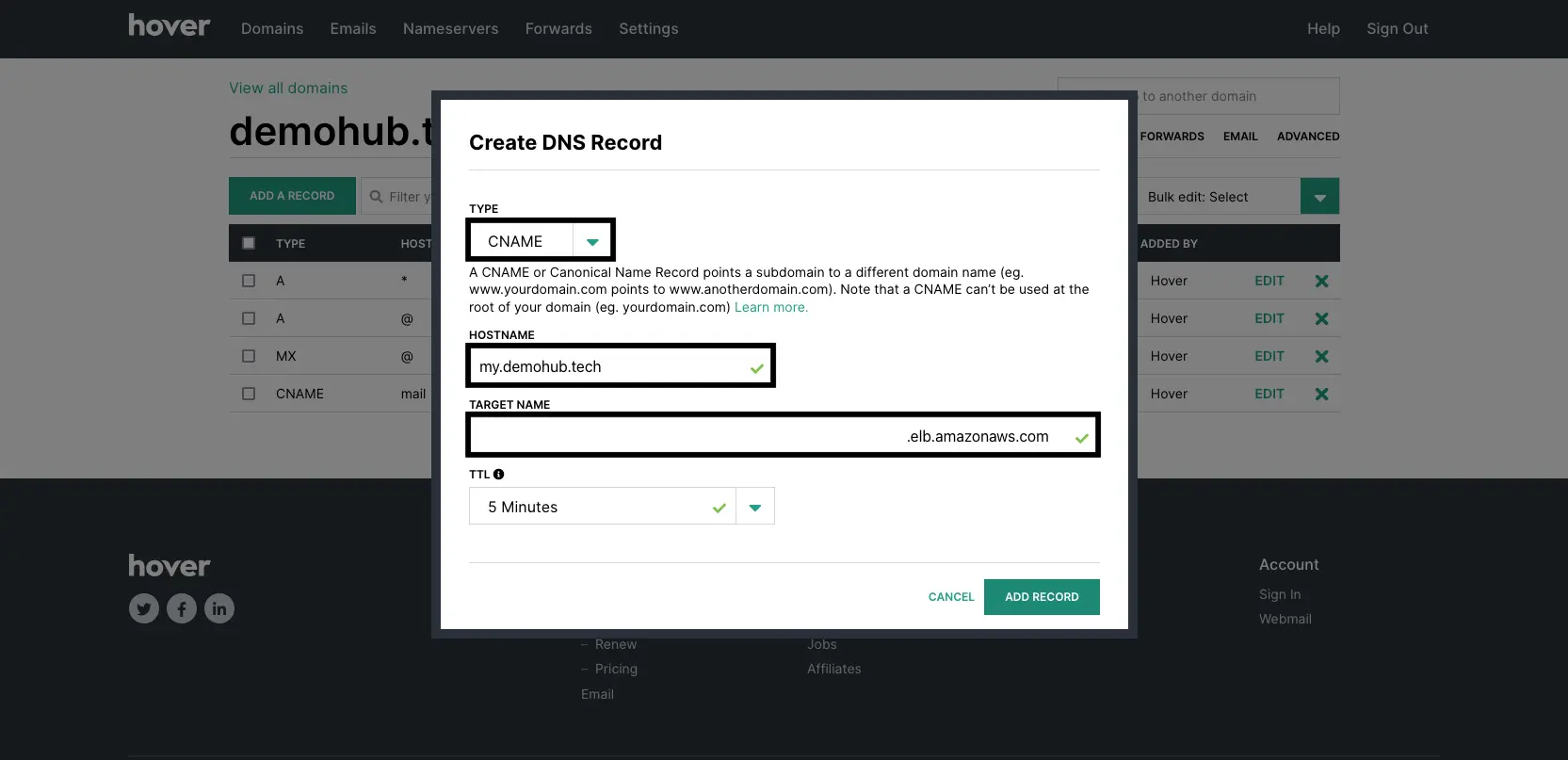Check the CNAME record row checkbox
The image size is (1568, 760).
pos(249,394)
